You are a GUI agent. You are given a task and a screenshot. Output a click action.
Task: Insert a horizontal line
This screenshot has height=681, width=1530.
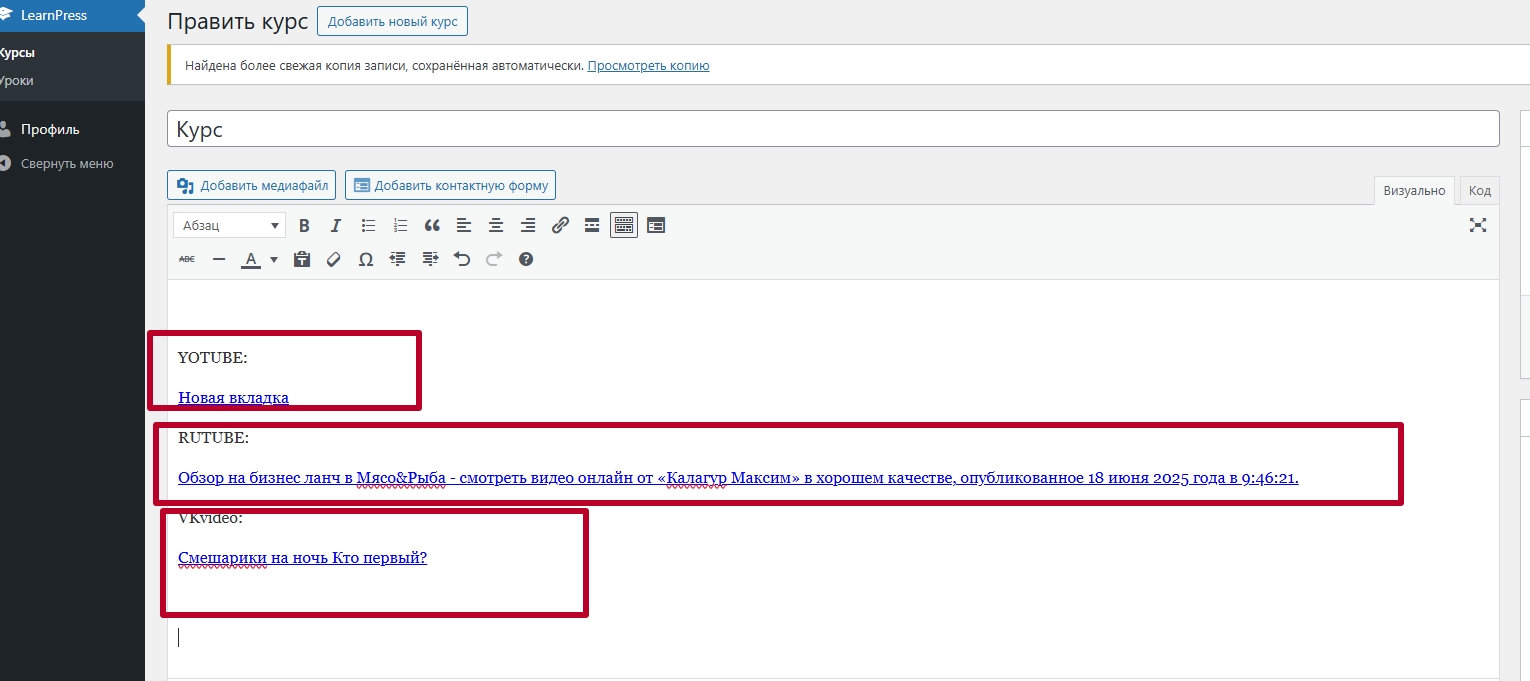[219, 259]
